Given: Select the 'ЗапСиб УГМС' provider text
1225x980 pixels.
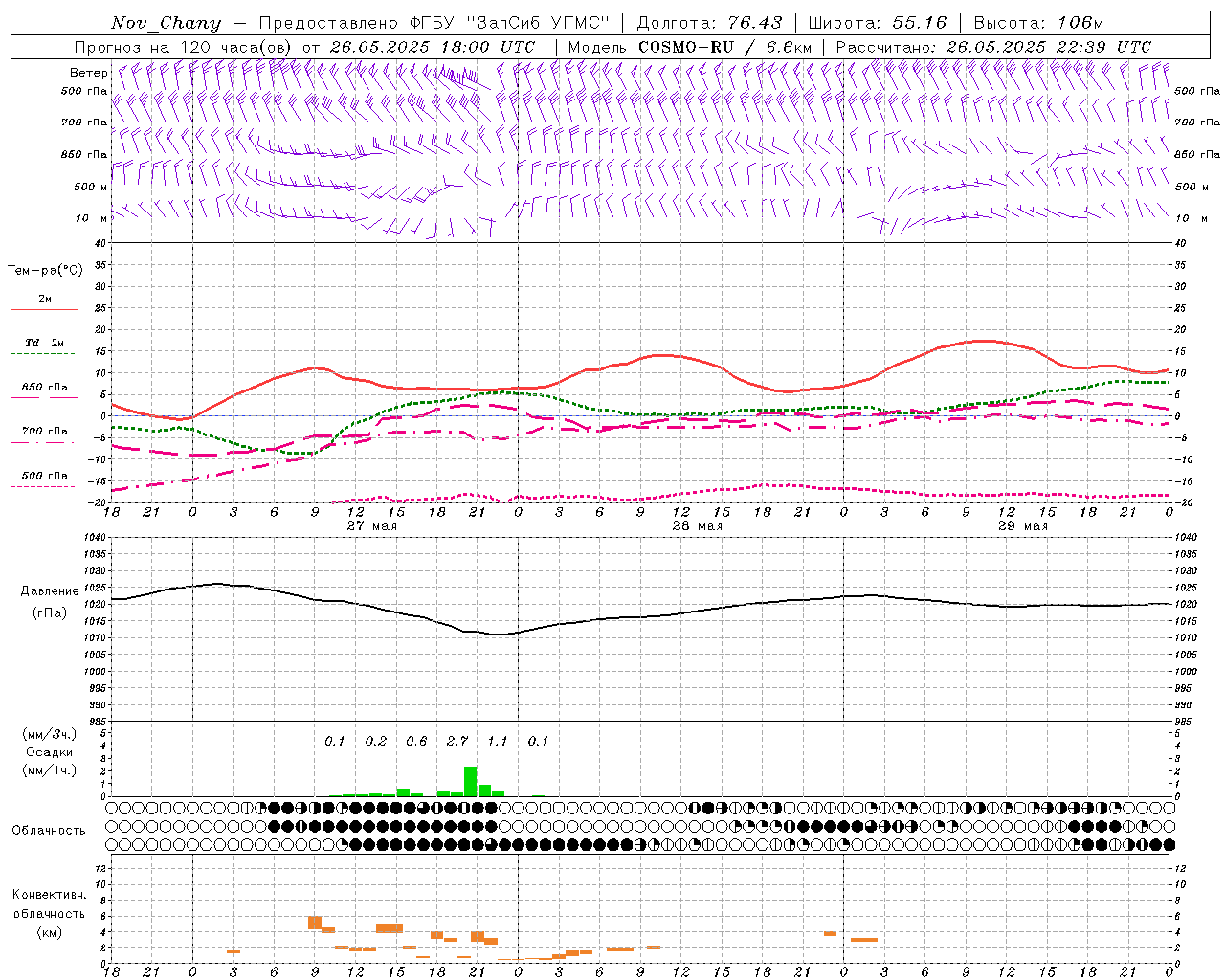Looking at the screenshot, I should (536, 22).
